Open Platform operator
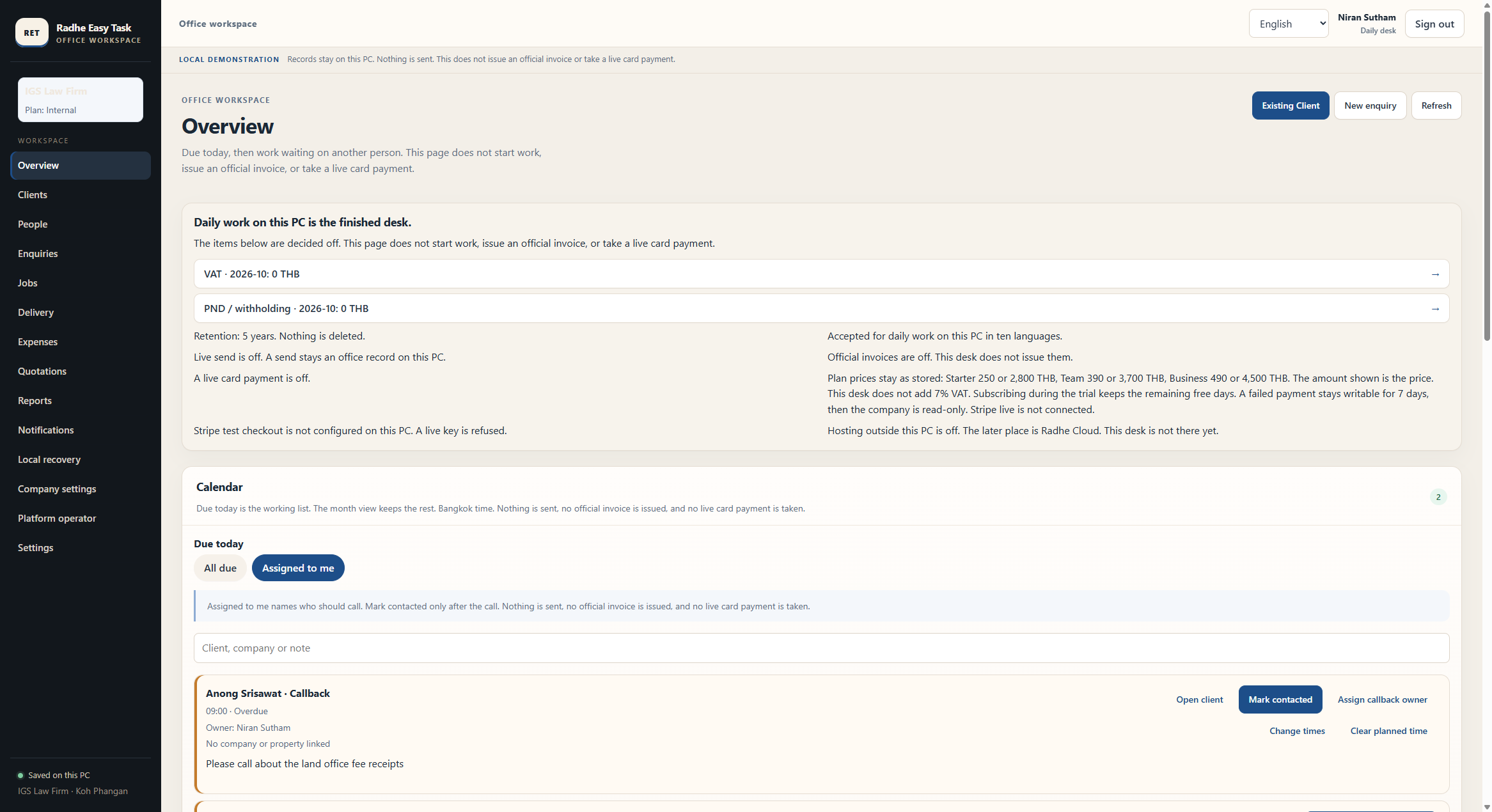1492x812 pixels. tap(81, 519)
